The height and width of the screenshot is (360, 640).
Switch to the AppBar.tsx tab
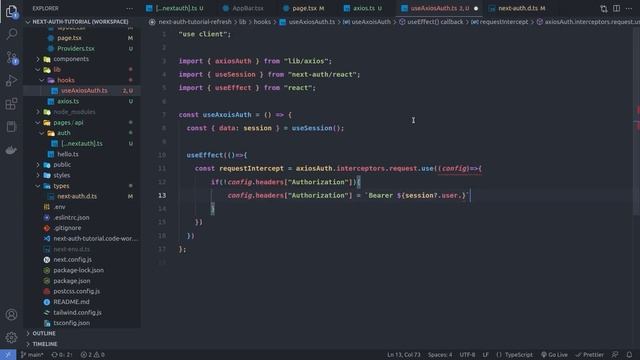244,8
